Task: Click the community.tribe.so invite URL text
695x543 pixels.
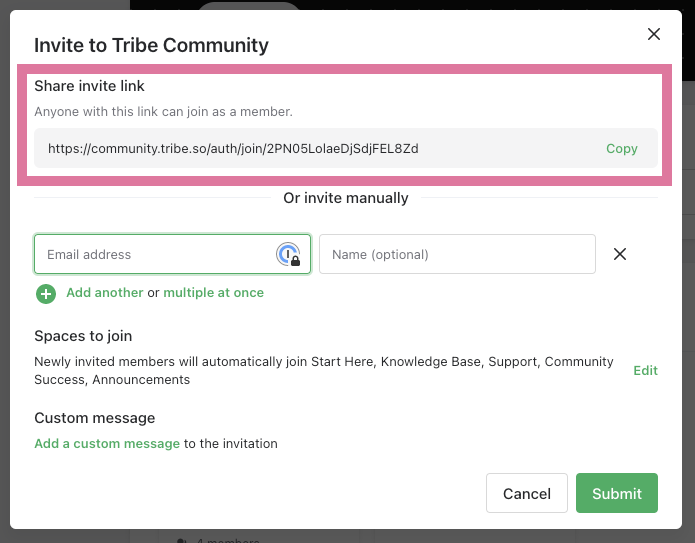Action: click(233, 148)
